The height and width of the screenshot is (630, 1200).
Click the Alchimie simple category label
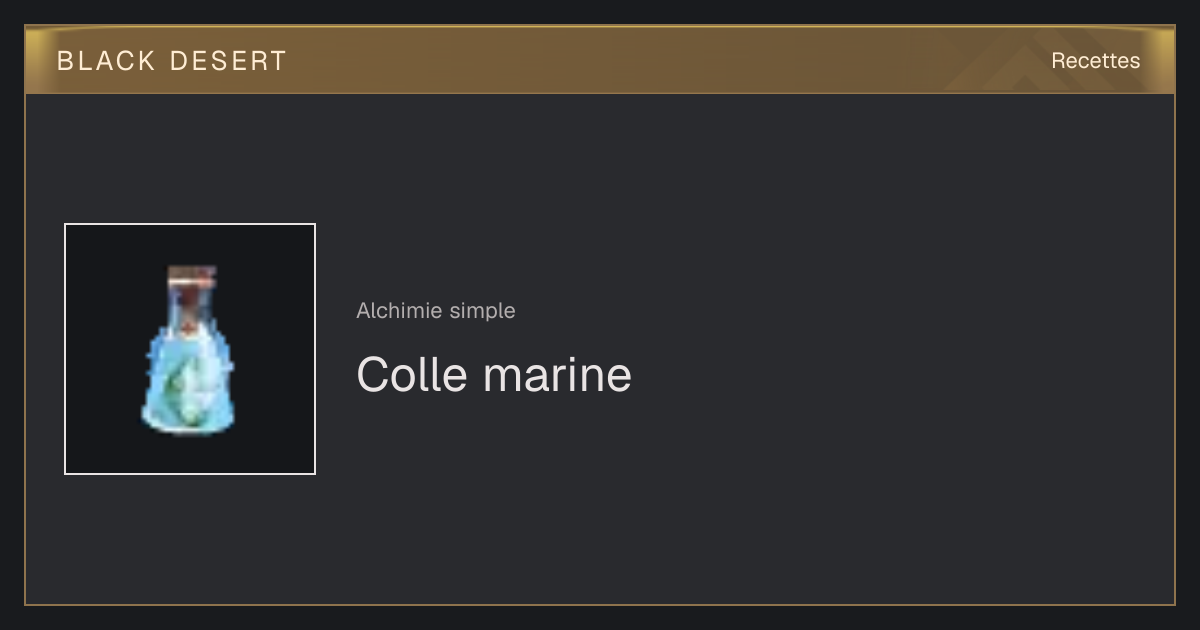[x=436, y=311]
